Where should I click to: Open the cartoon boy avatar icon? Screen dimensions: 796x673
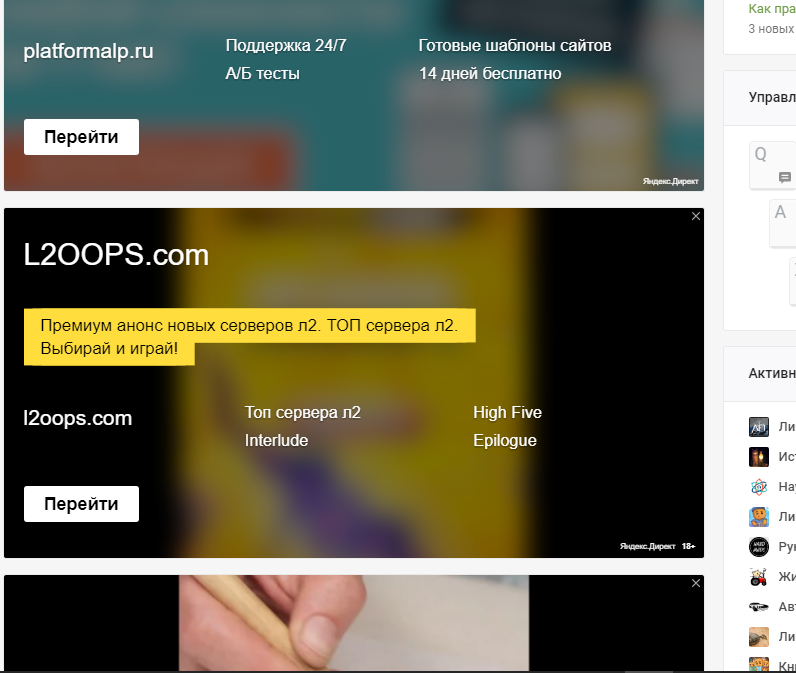[759, 517]
